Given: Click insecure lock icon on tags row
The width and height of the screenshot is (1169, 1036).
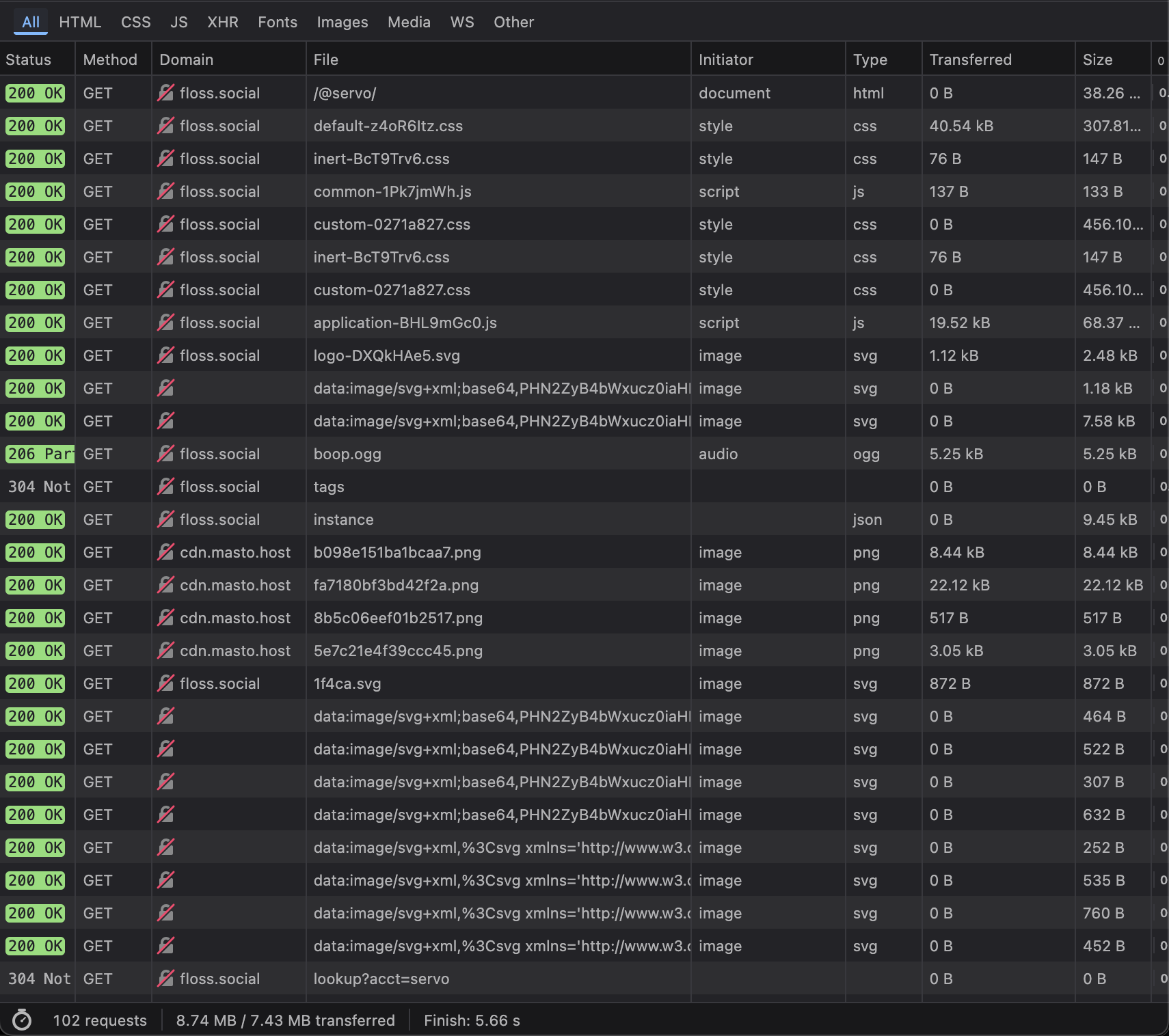Looking at the screenshot, I should [x=165, y=487].
